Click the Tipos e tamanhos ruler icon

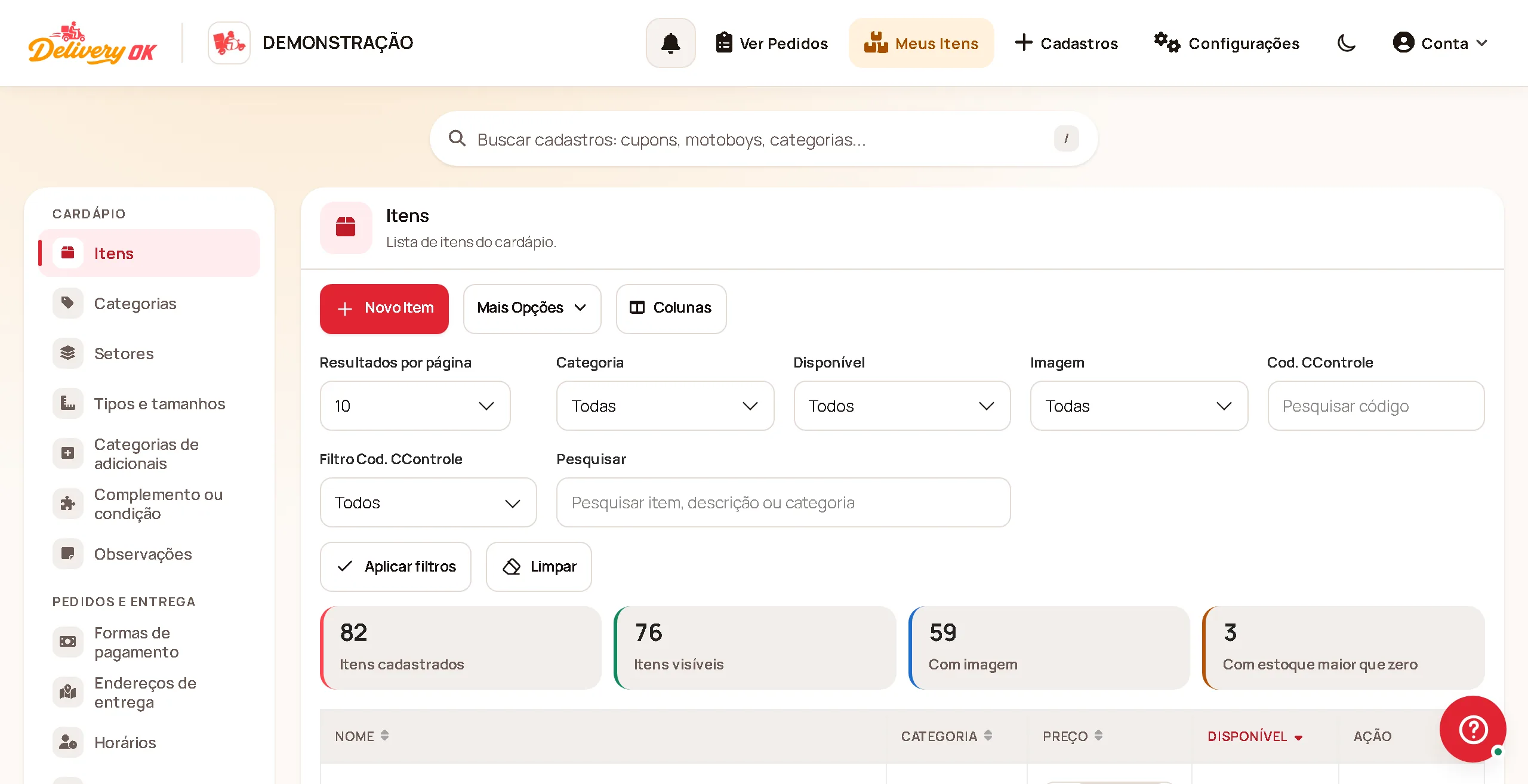click(68, 403)
